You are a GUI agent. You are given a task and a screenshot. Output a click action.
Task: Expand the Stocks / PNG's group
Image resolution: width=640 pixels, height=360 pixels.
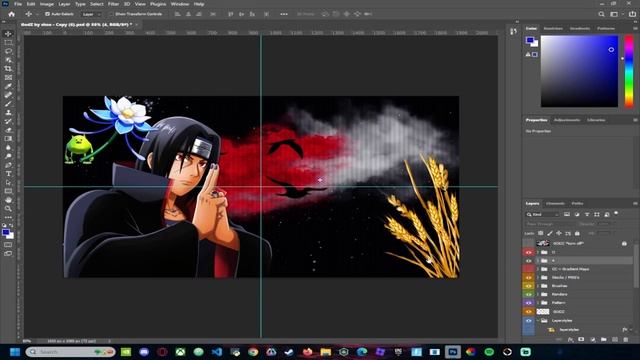click(538, 278)
